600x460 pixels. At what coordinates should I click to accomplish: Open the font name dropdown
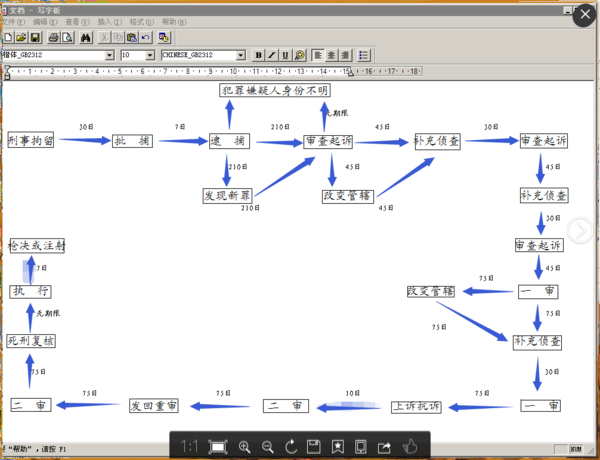109,55
